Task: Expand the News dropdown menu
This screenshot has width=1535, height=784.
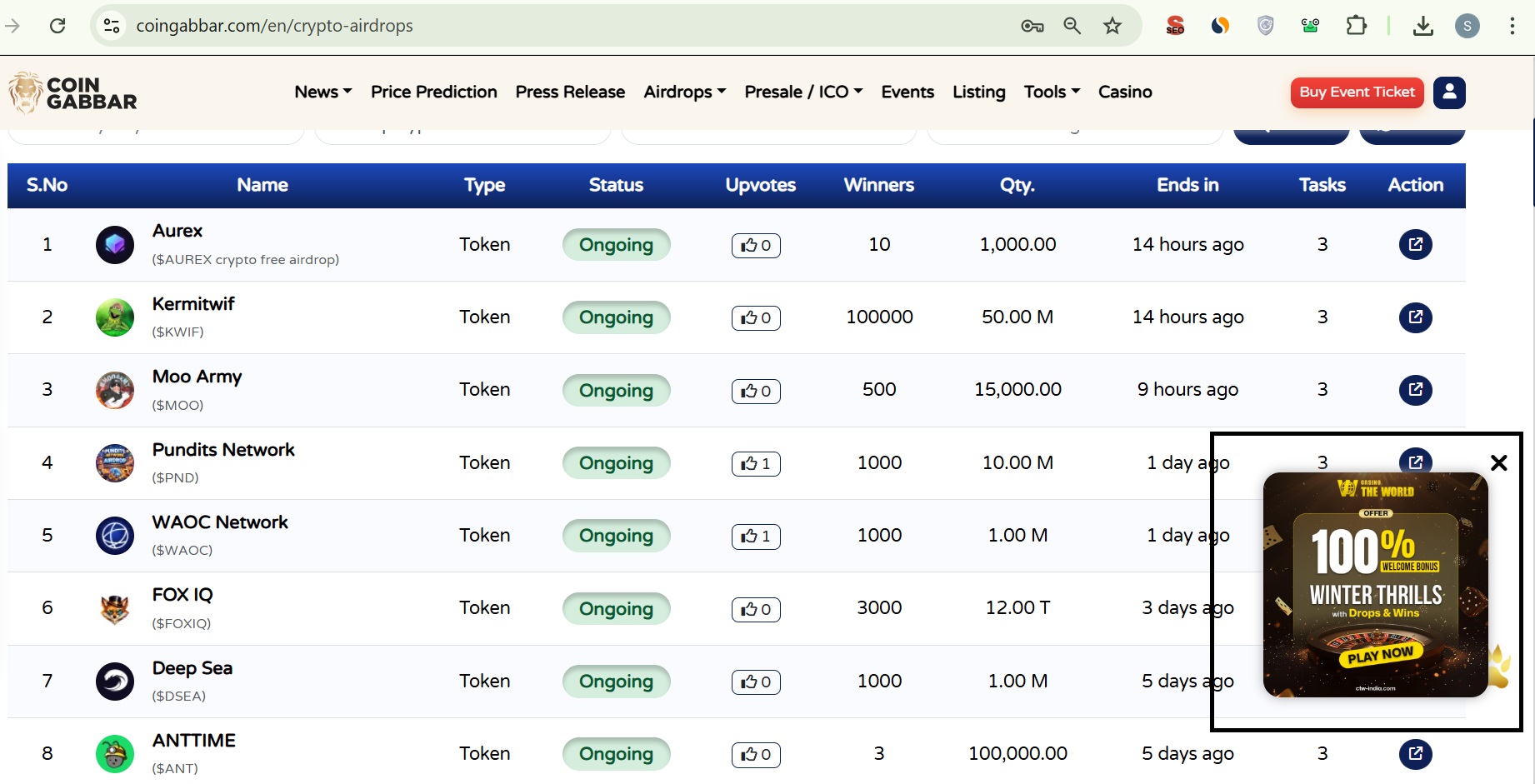Action: (x=322, y=92)
